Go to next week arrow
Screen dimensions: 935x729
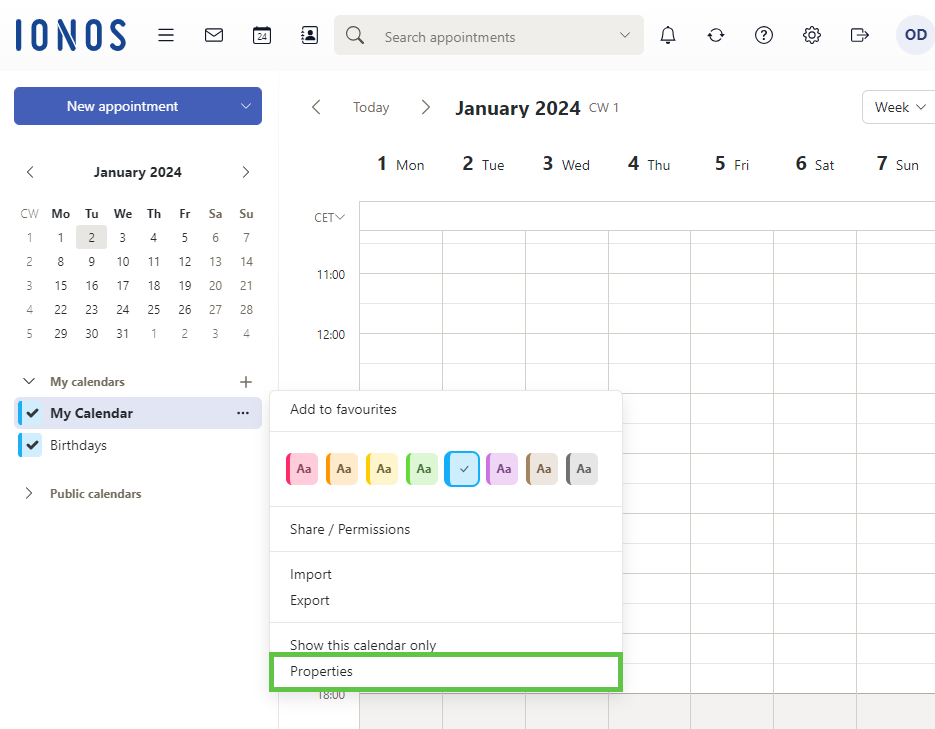(426, 107)
